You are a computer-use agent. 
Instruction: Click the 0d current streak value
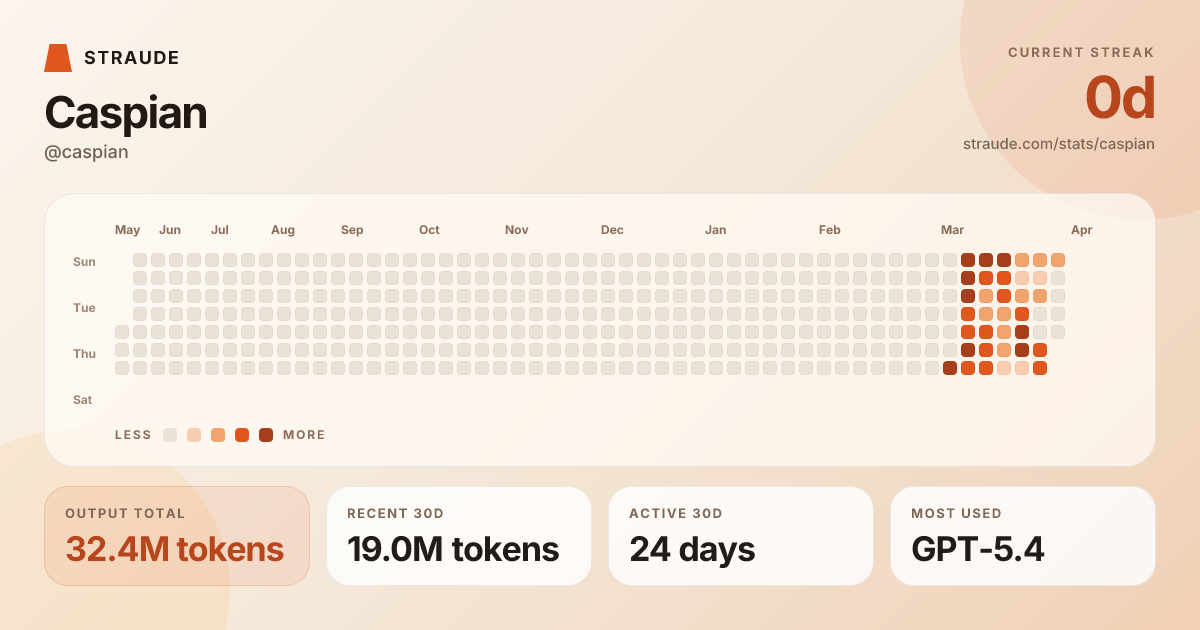[1119, 99]
